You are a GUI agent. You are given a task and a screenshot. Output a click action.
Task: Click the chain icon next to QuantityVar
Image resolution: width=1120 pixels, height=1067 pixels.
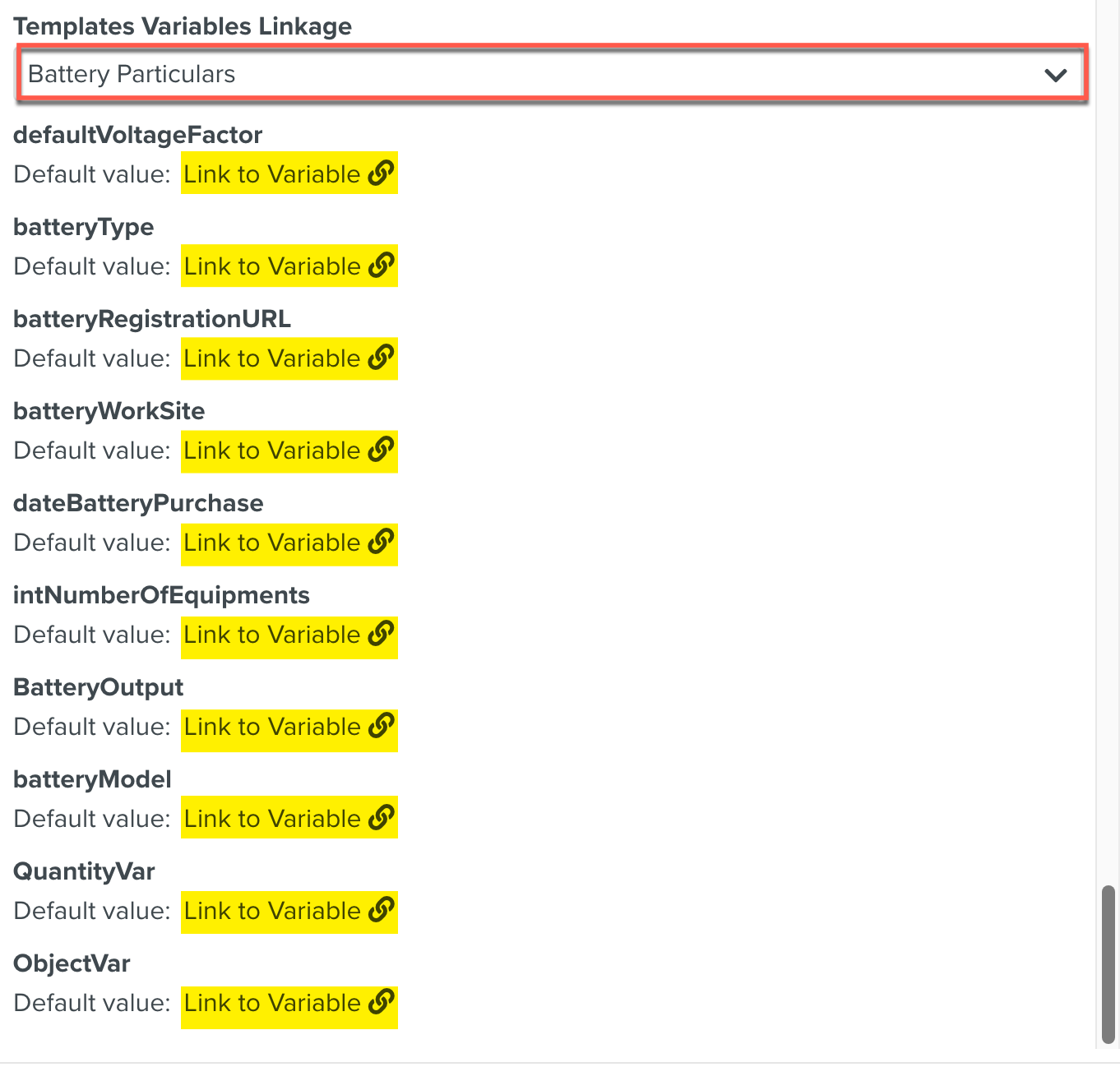click(382, 911)
